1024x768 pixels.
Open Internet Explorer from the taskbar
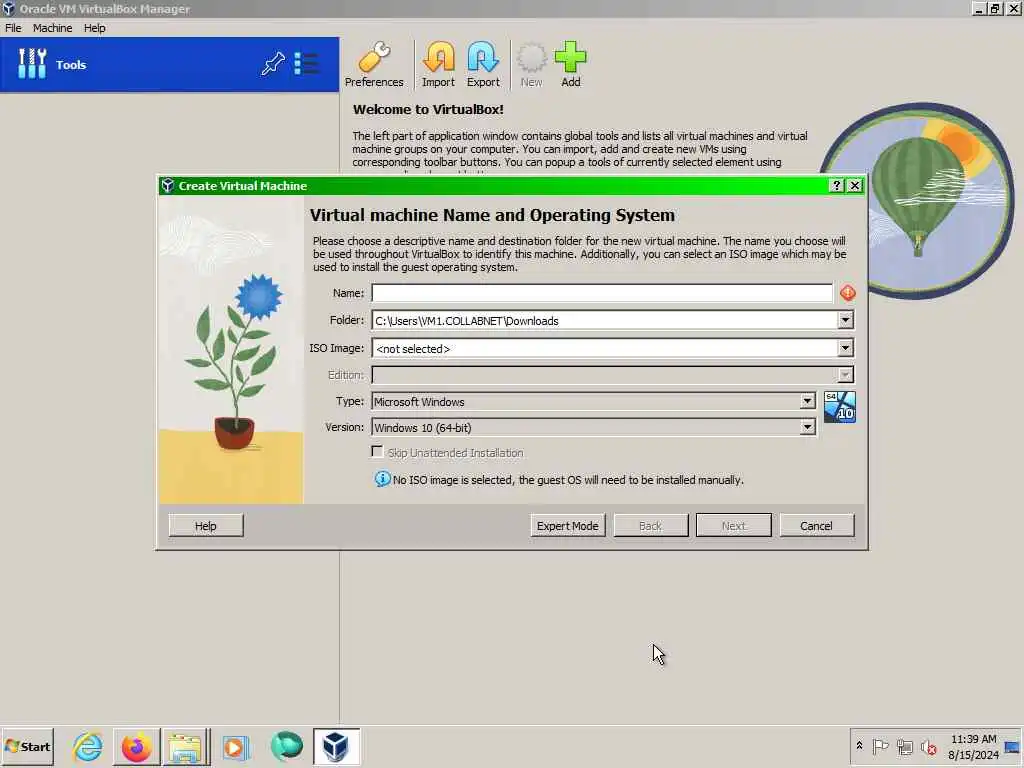click(88, 746)
